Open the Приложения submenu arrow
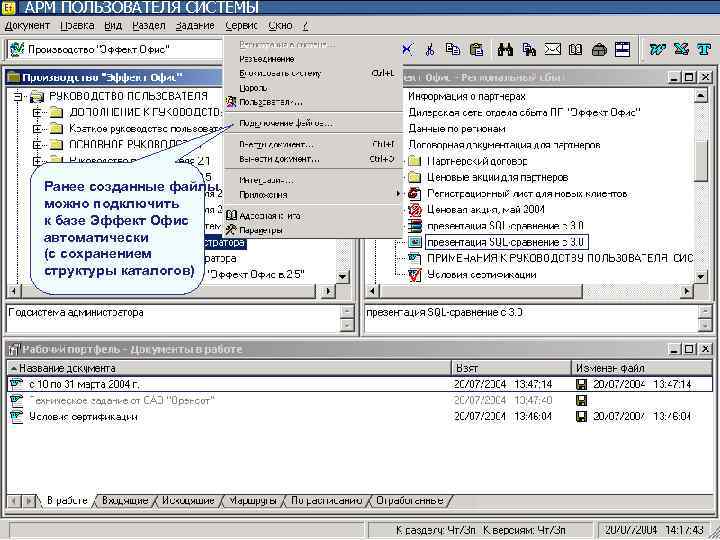The image size is (720, 540). tap(398, 195)
